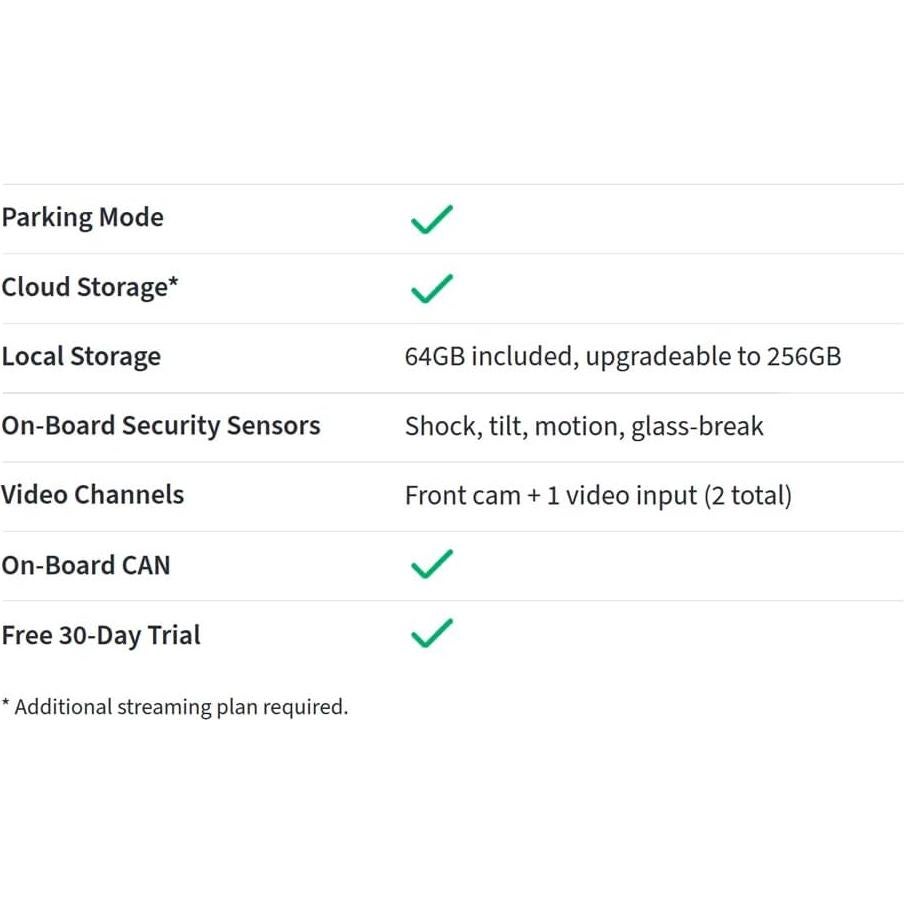Click the Cloud Storage green checkmark
This screenshot has height=904, width=904.
(x=431, y=288)
